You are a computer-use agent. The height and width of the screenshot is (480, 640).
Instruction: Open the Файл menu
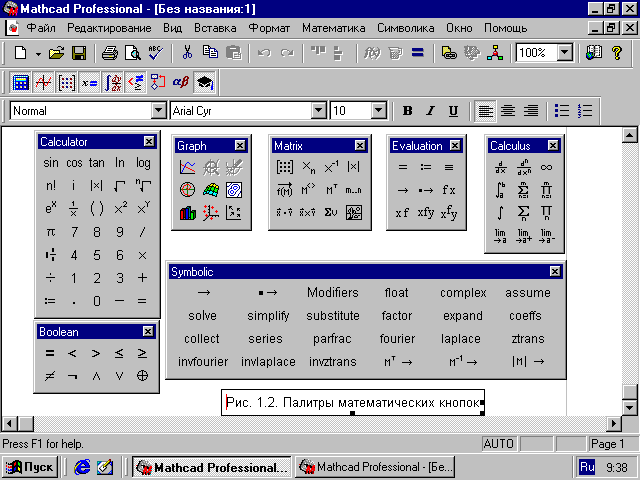coord(41,28)
